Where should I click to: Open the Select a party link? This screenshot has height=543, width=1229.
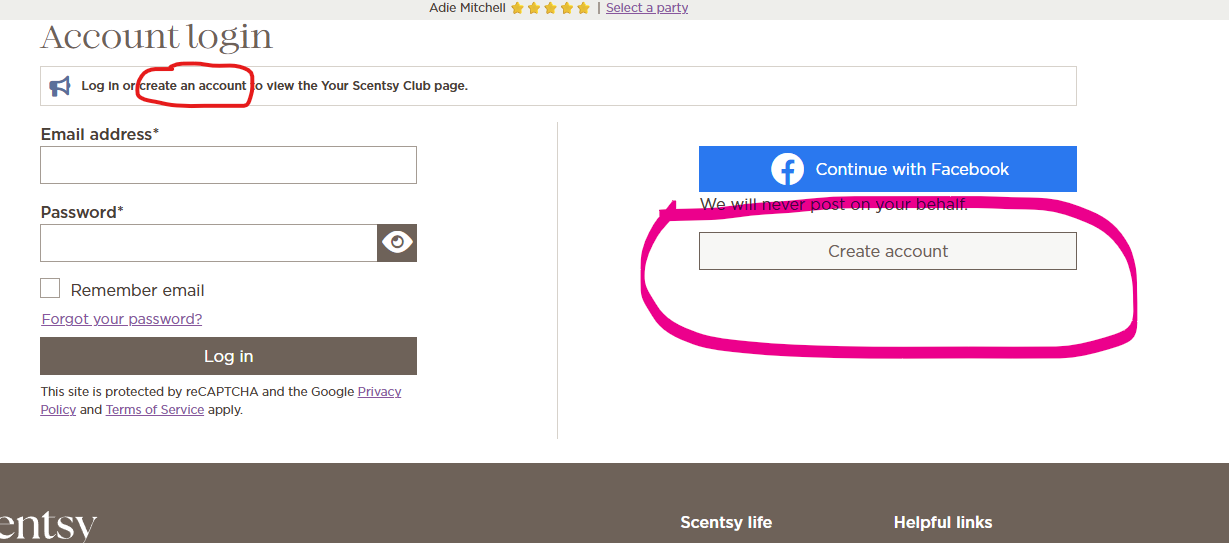[647, 8]
